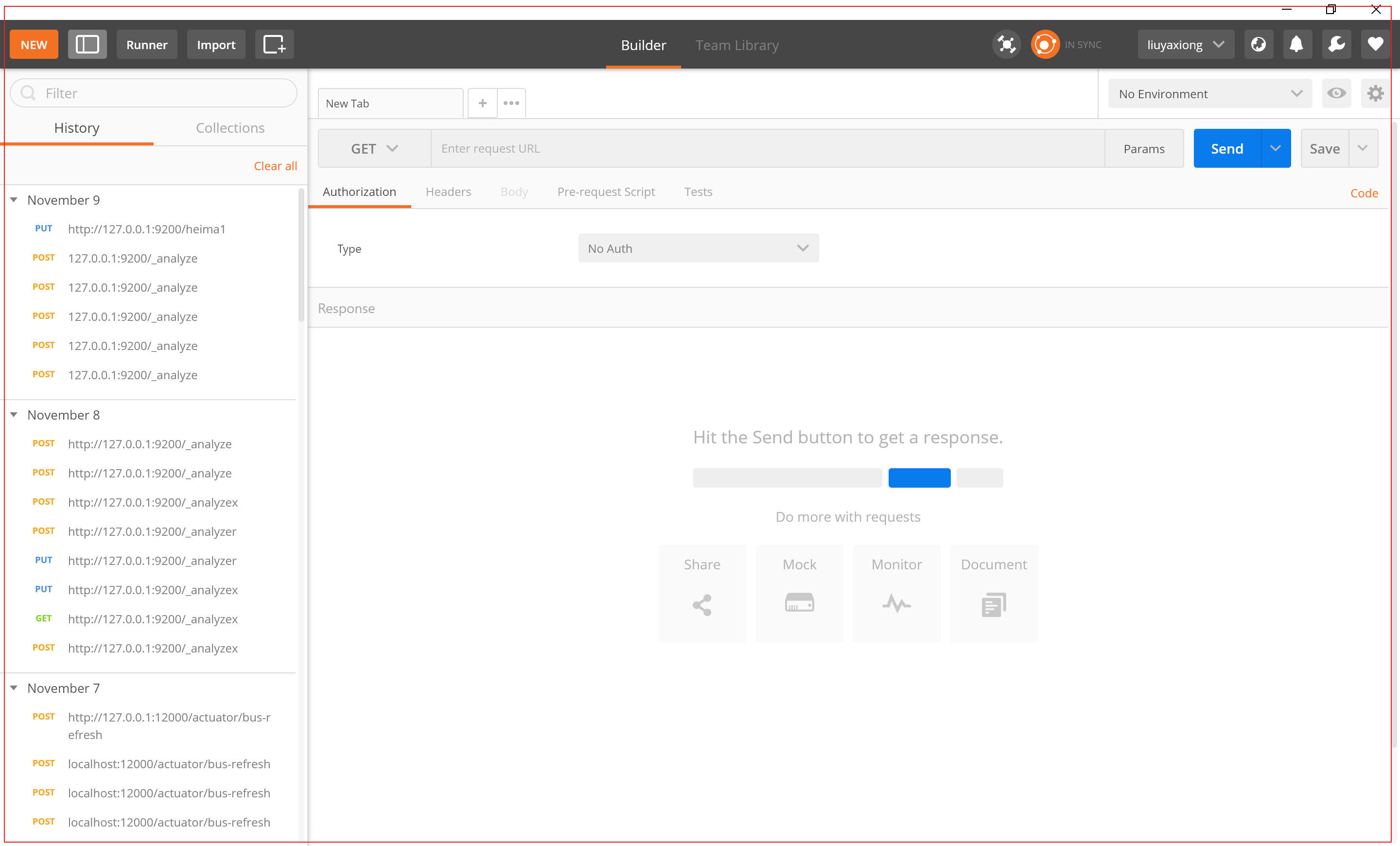
Task: Collapse the November 7 history group
Action: coord(14,688)
